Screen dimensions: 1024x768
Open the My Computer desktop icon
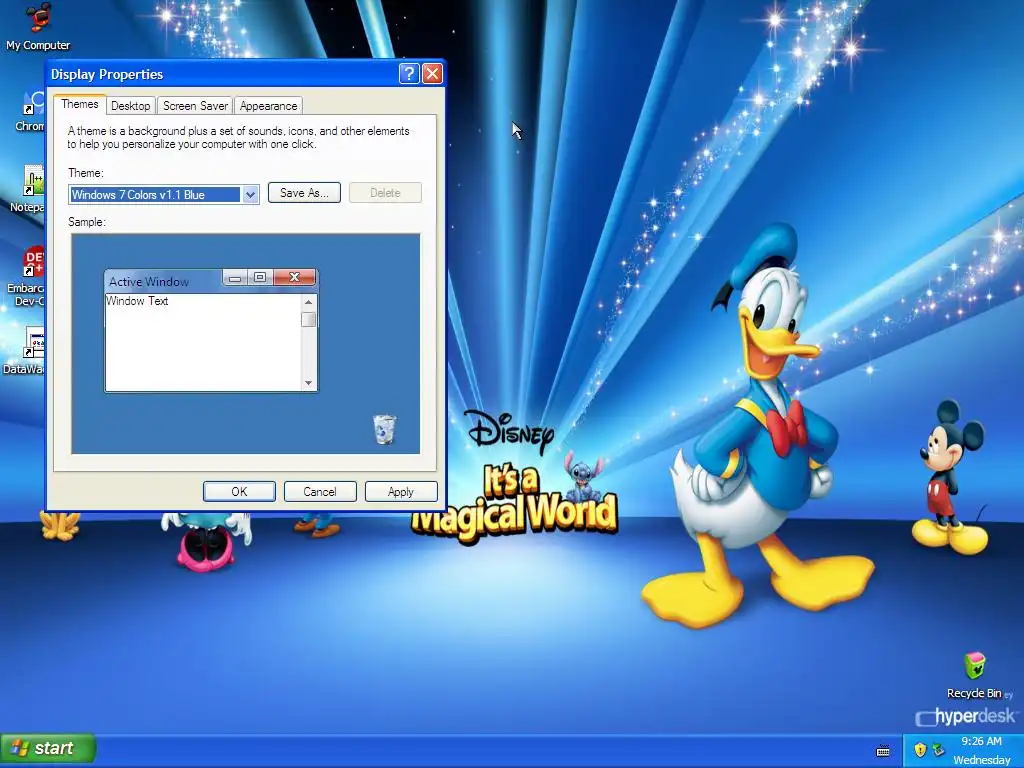point(38,26)
